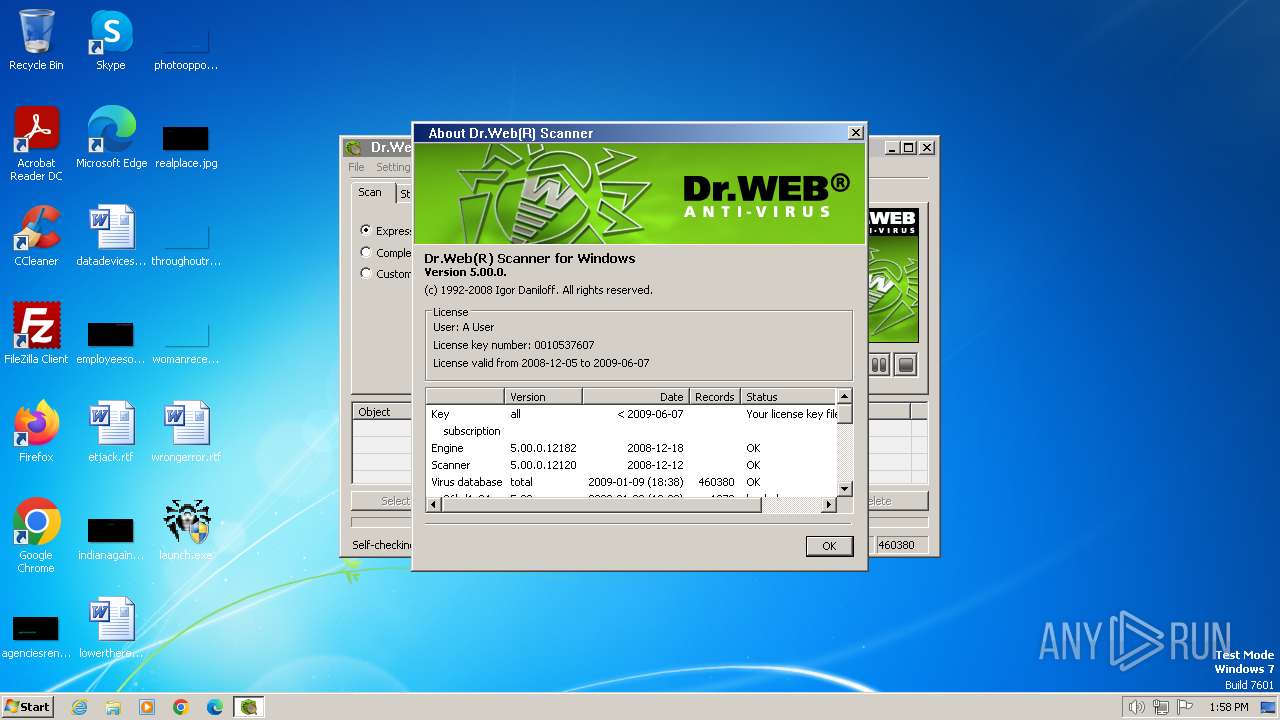Click the scroll right arrow in version list
The height and width of the screenshot is (720, 1280).
(828, 505)
